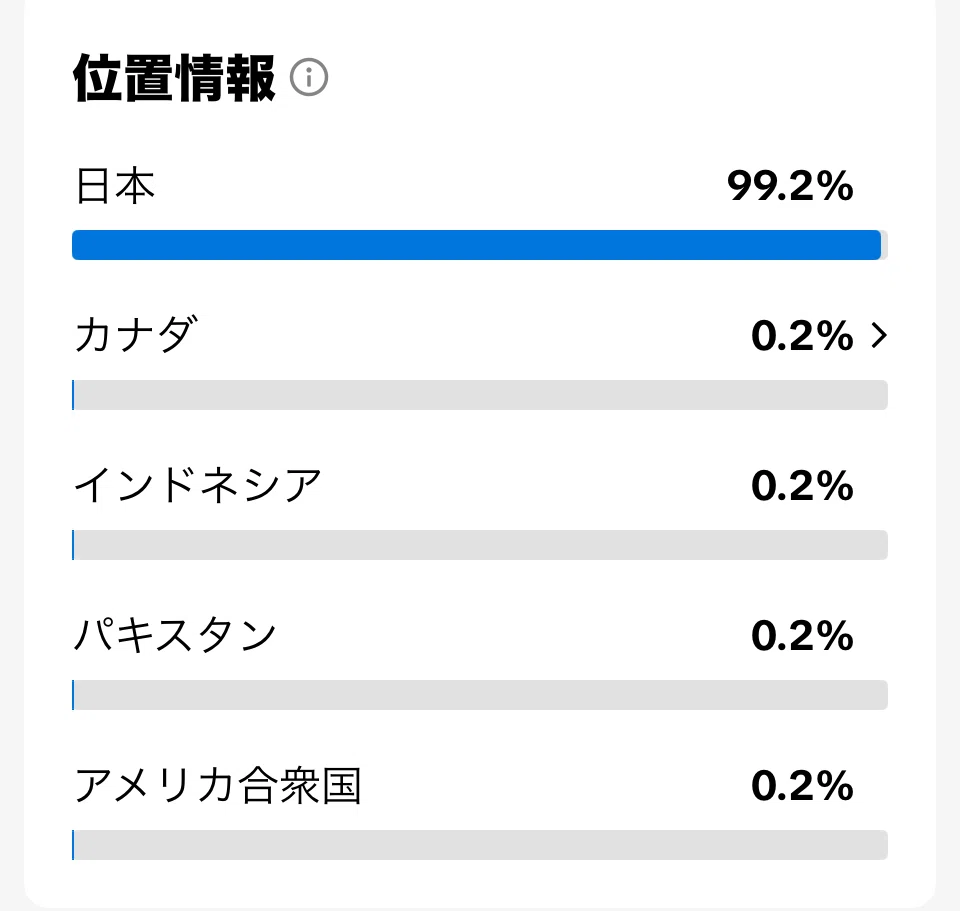
Task: Click the info icon beside 位置情報
Action: point(309,77)
